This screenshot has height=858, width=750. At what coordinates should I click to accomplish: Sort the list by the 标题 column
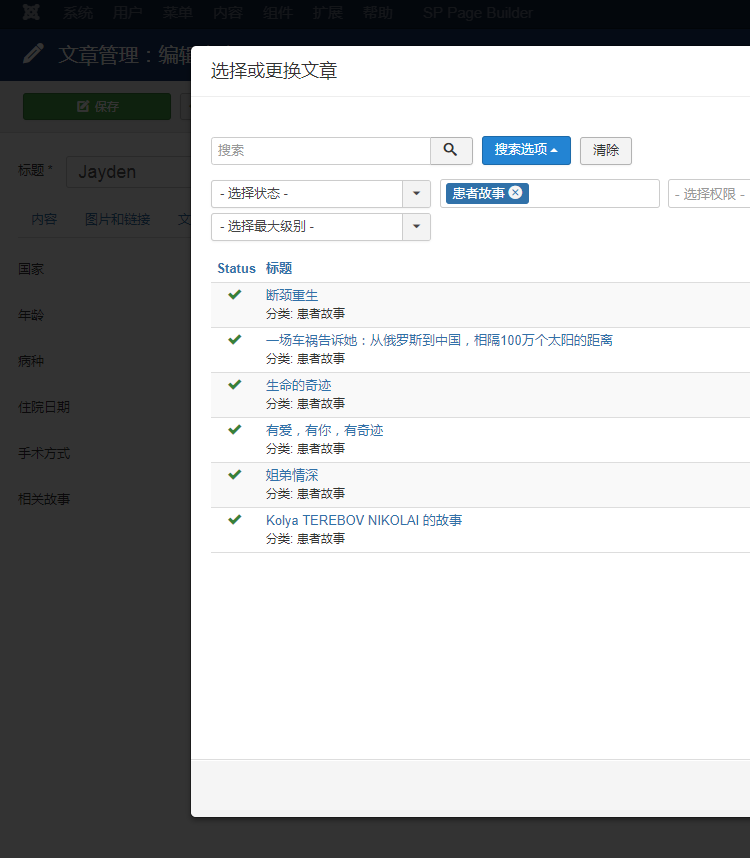click(279, 268)
